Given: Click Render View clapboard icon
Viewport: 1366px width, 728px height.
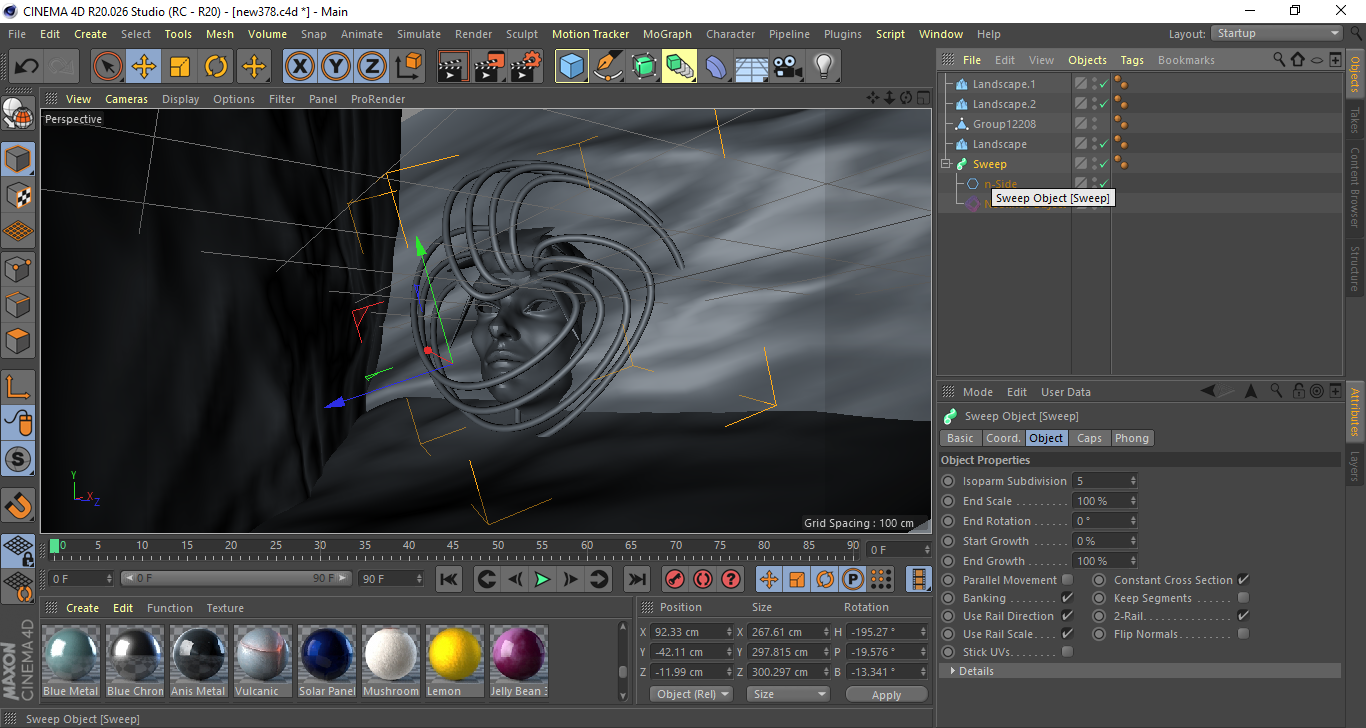Looking at the screenshot, I should pos(454,67).
